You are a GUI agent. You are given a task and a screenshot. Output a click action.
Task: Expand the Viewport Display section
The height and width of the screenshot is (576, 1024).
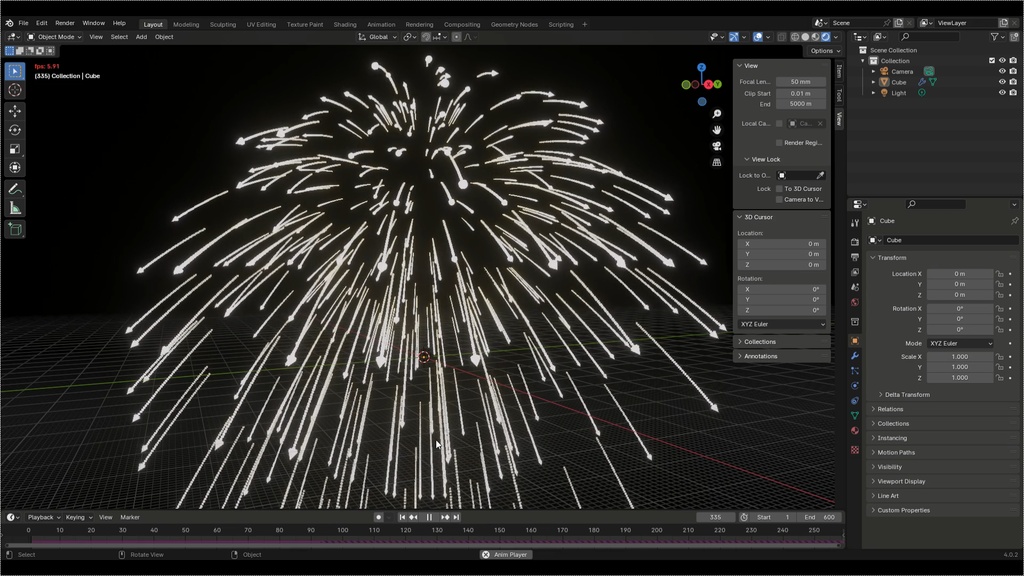click(901, 481)
